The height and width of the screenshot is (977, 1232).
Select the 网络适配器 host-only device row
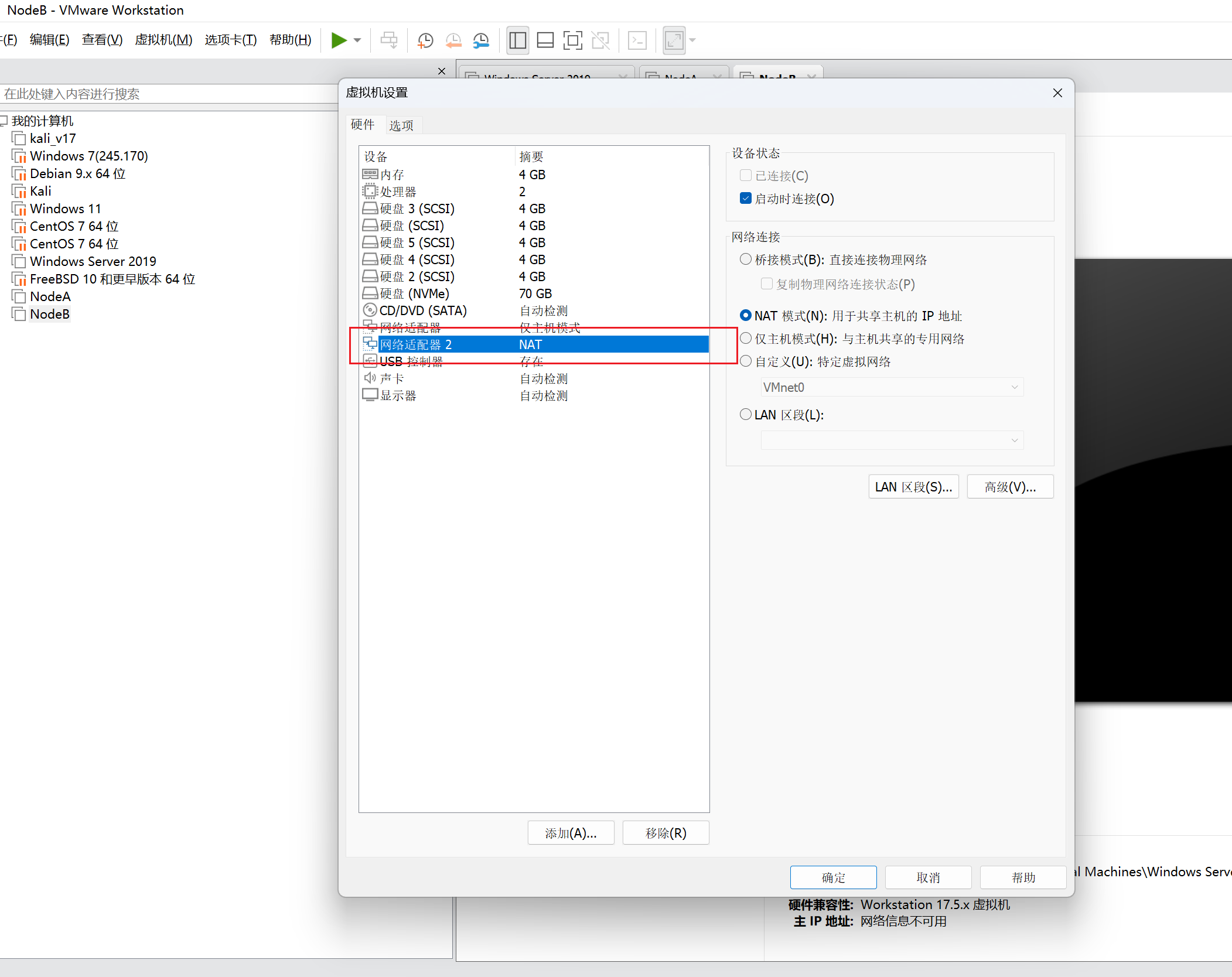[x=534, y=327]
